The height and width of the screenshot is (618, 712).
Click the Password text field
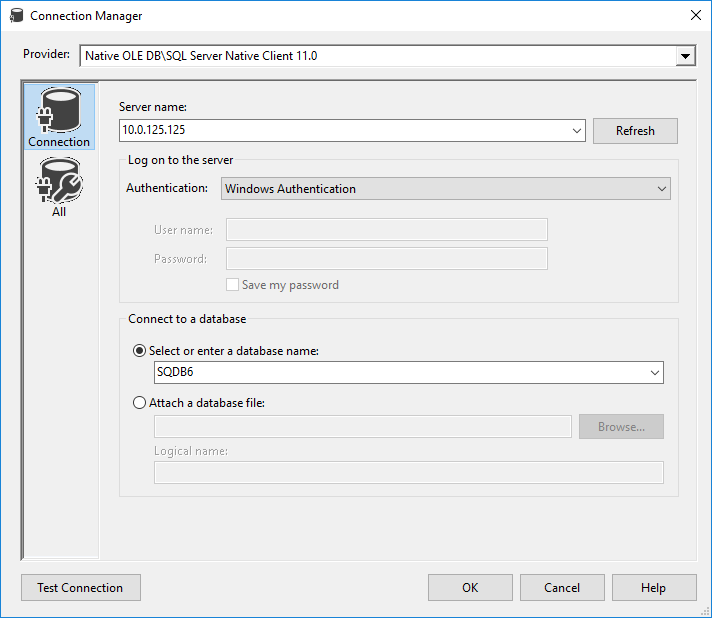click(386, 259)
